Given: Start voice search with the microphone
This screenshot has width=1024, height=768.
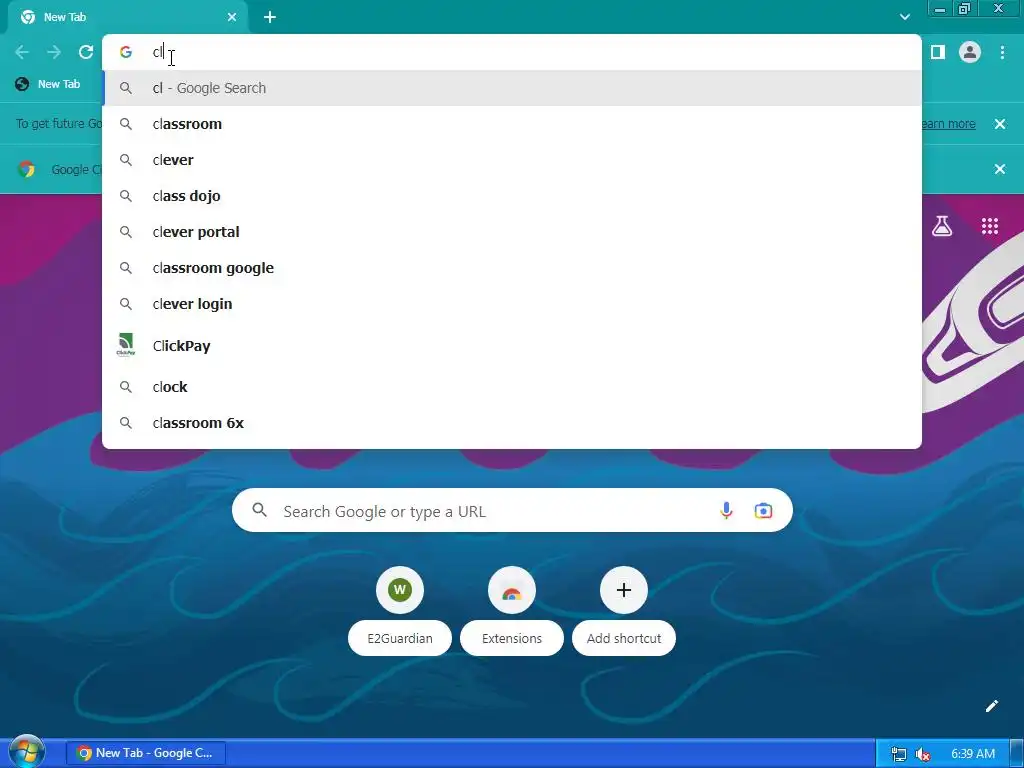Looking at the screenshot, I should [726, 510].
